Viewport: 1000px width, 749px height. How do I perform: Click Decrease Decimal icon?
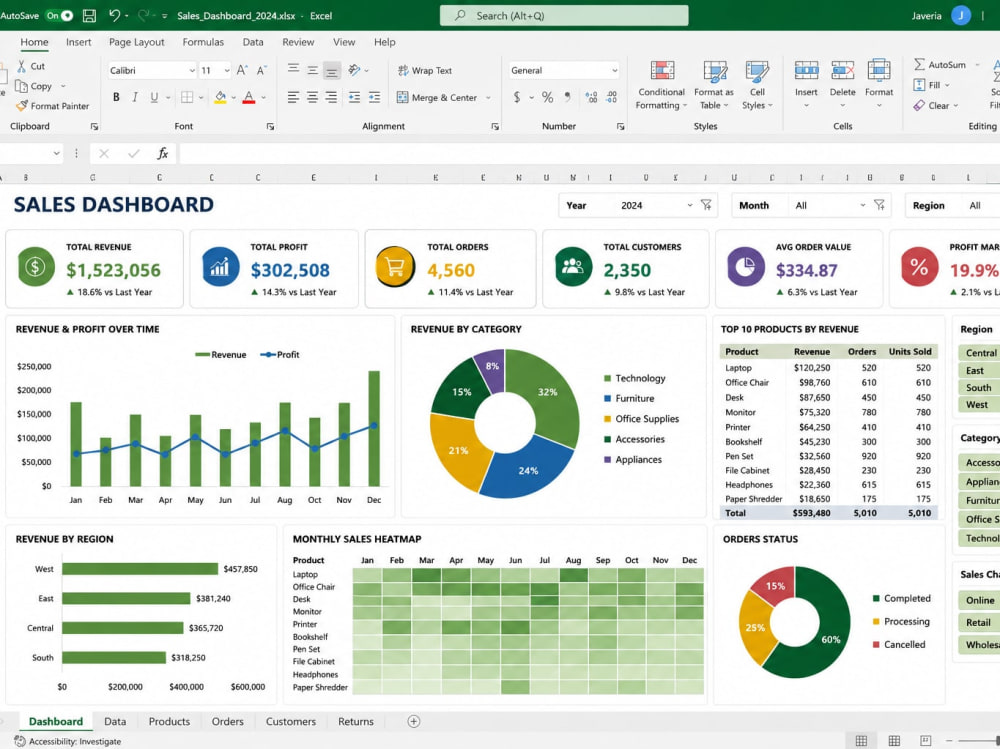pos(611,97)
